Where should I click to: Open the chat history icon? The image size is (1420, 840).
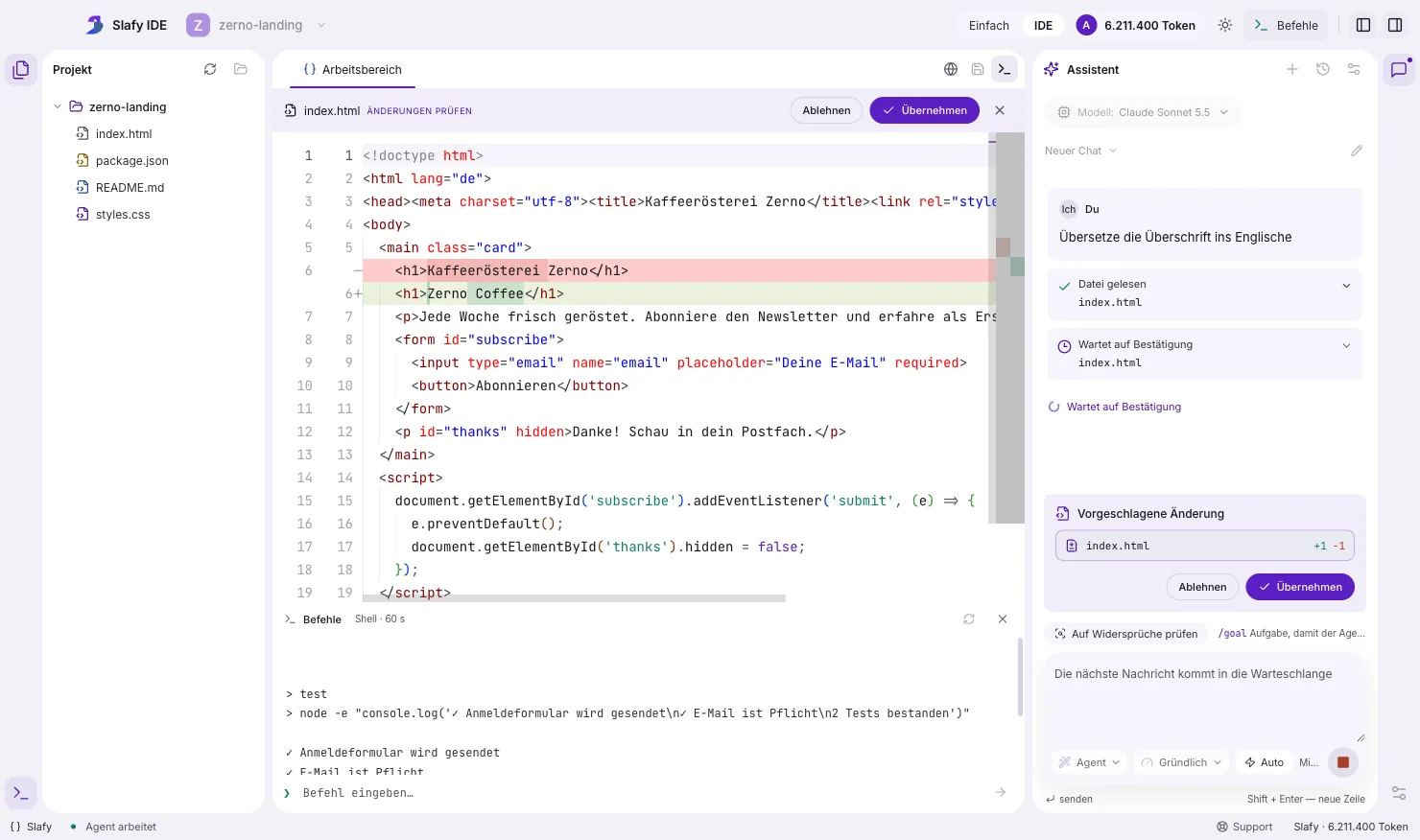[x=1323, y=69]
